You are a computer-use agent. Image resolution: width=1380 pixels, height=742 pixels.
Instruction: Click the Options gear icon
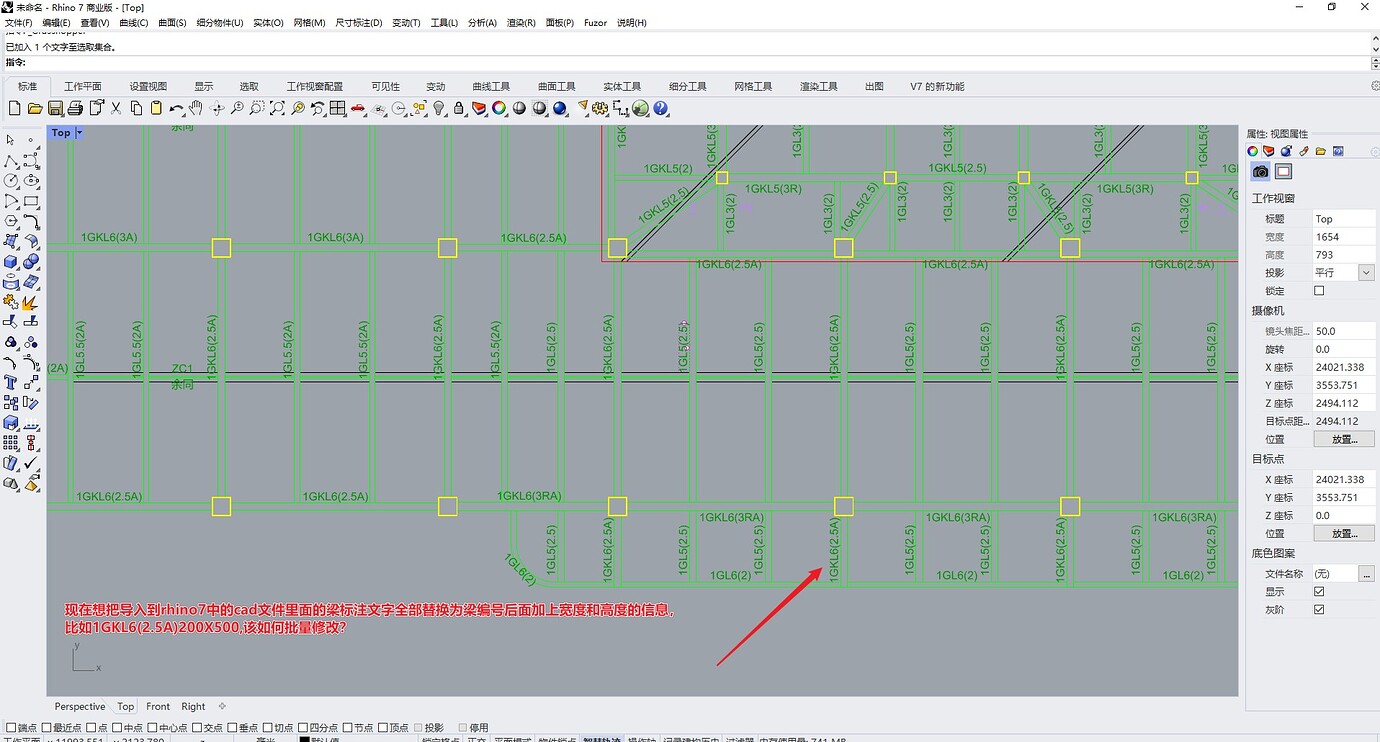600,108
